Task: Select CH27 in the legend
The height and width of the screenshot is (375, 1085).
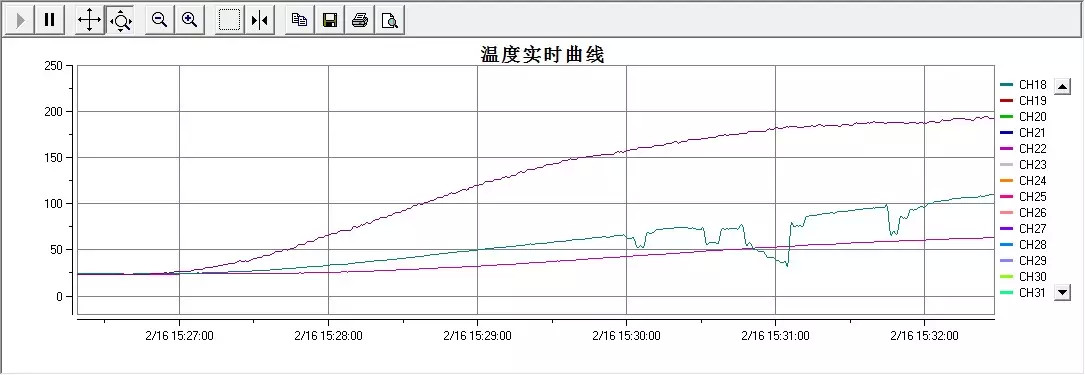Action: pyautogui.click(x=1024, y=228)
